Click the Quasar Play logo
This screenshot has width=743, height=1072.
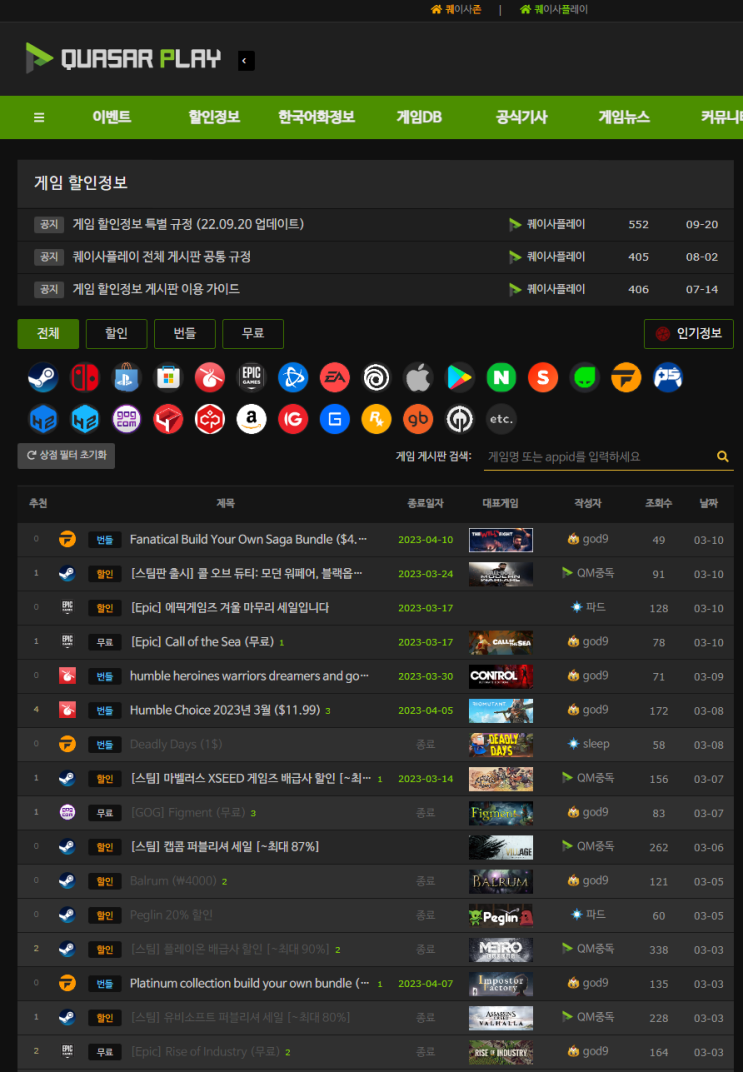pos(124,58)
